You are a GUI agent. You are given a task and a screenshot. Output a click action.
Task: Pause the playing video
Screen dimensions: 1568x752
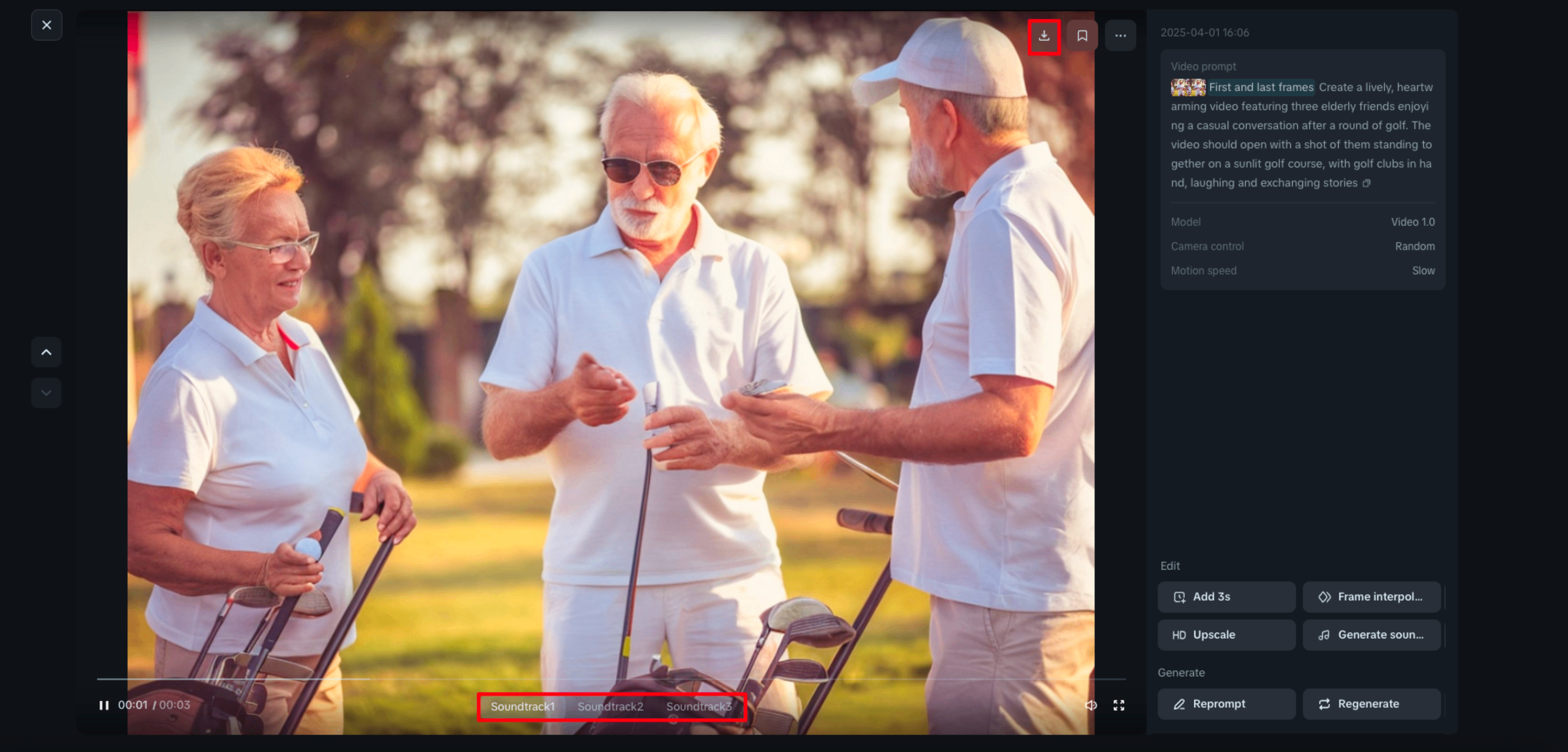point(104,705)
